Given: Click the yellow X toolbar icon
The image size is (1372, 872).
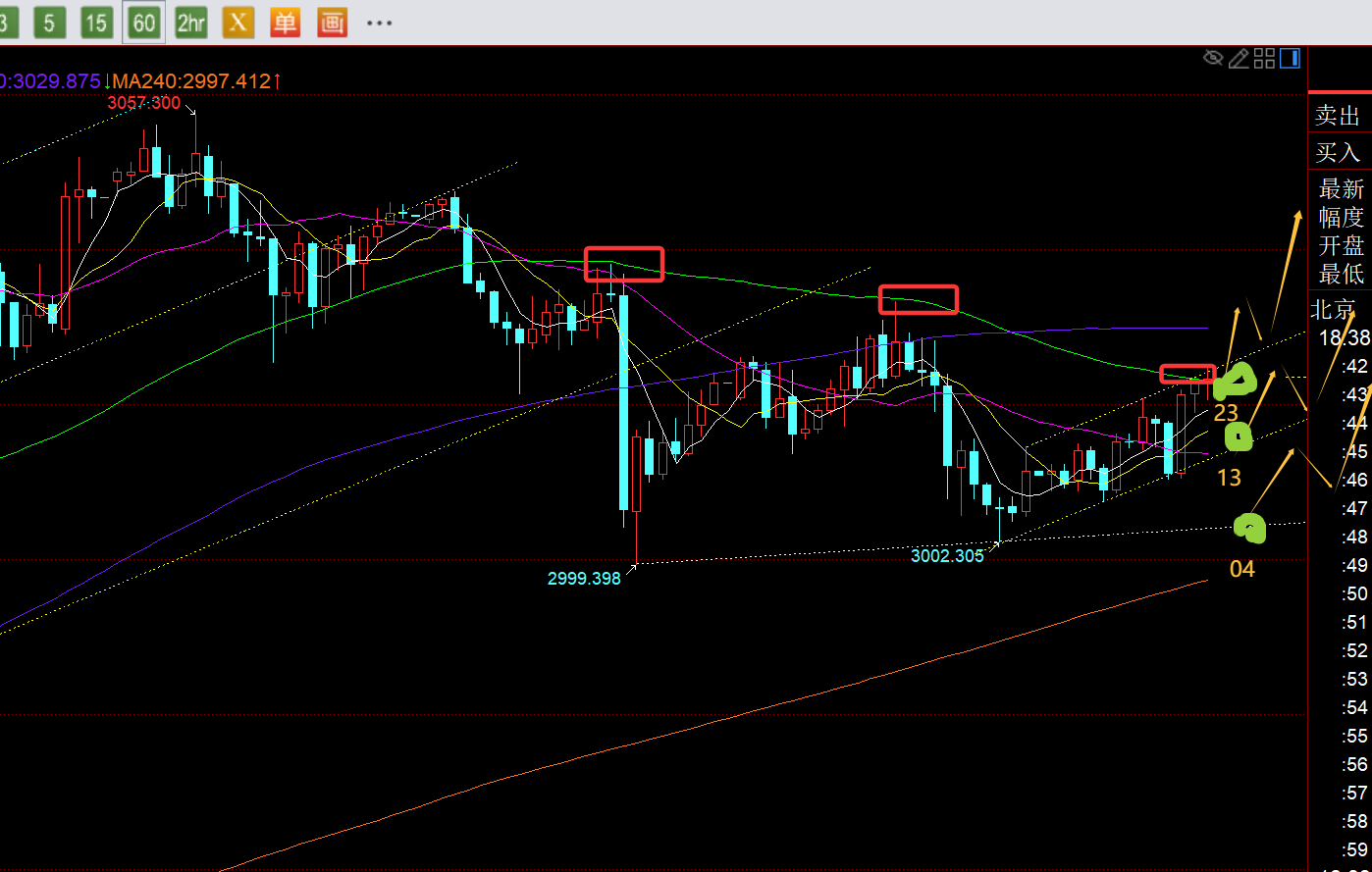Looking at the screenshot, I should click(237, 23).
